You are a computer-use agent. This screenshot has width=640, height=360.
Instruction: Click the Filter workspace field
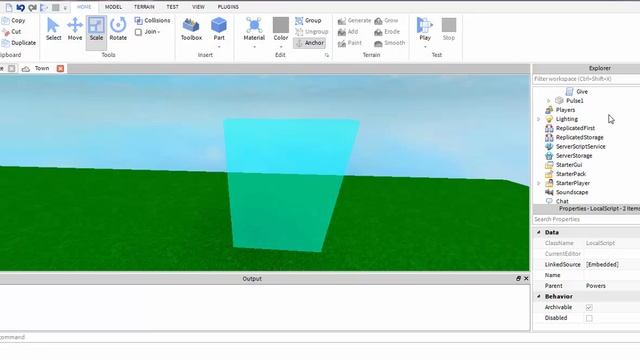click(586, 79)
